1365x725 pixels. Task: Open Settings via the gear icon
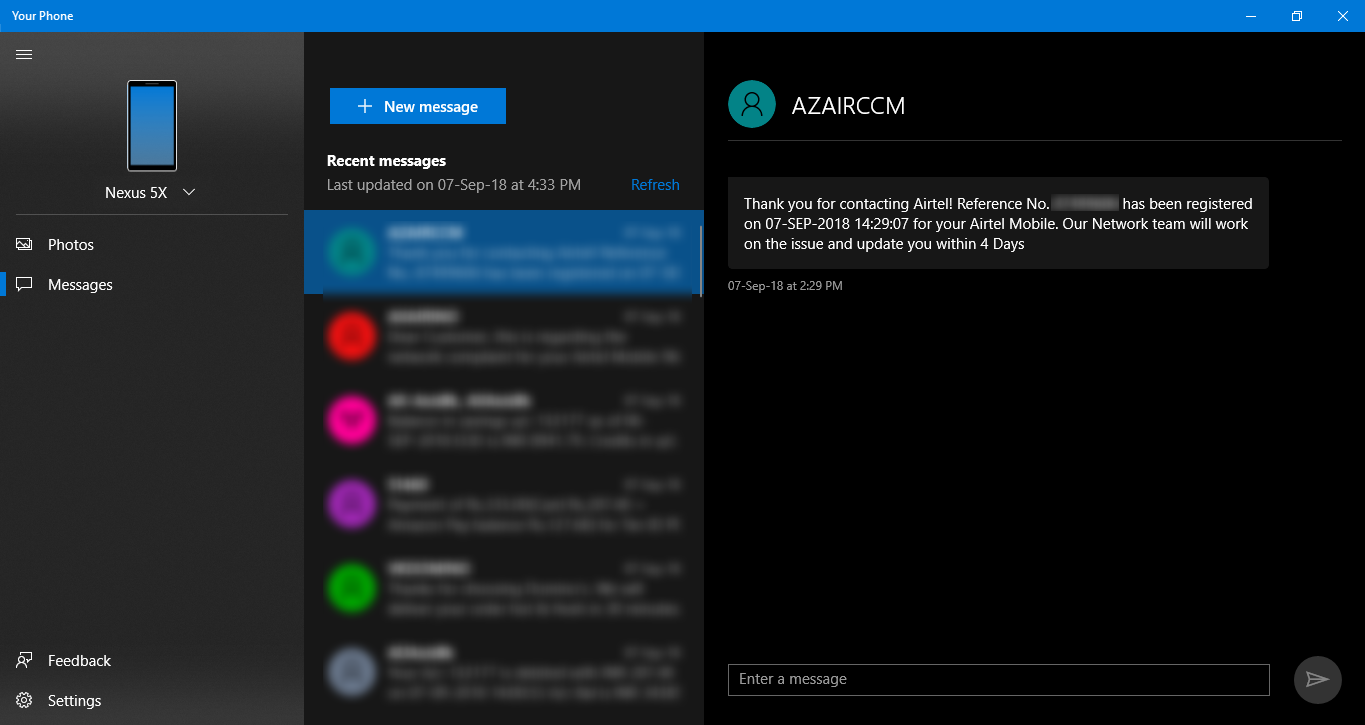[x=24, y=700]
